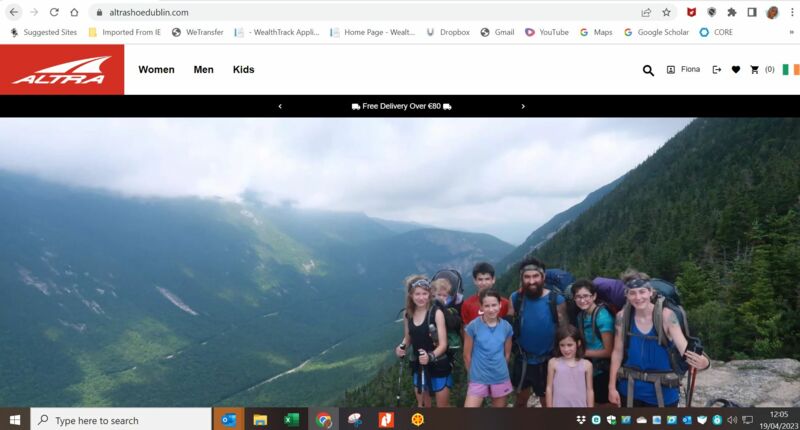Open the Home Page - Wealt... bookmark
Viewport: 800px width, 430px height.
coord(372,32)
